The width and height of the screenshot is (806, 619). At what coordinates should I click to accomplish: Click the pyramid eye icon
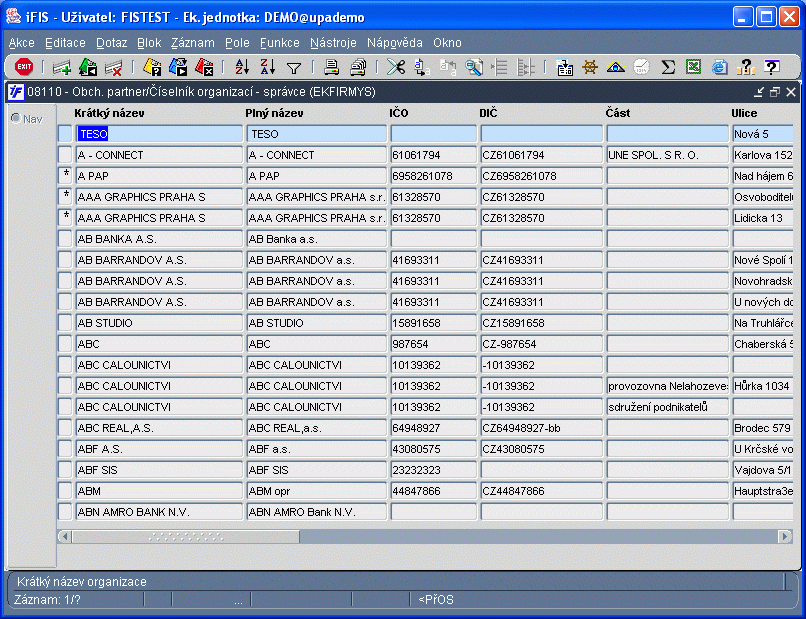tap(616, 67)
